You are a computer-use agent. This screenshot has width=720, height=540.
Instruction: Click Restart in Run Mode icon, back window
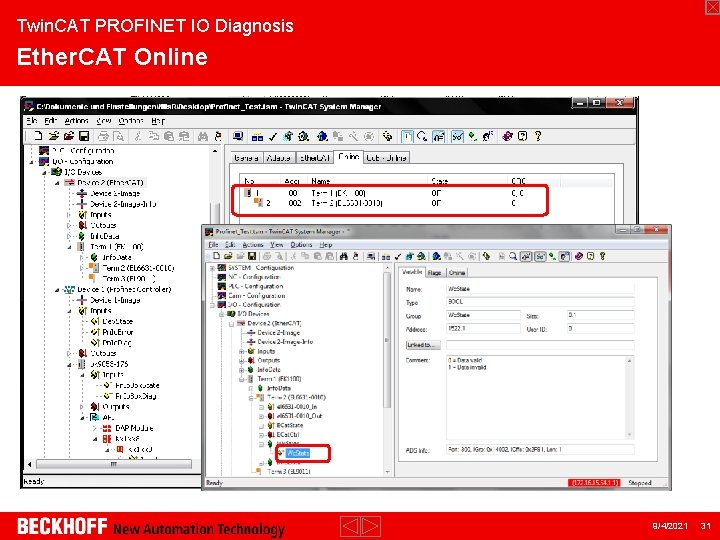pyautogui.click(x=303, y=136)
